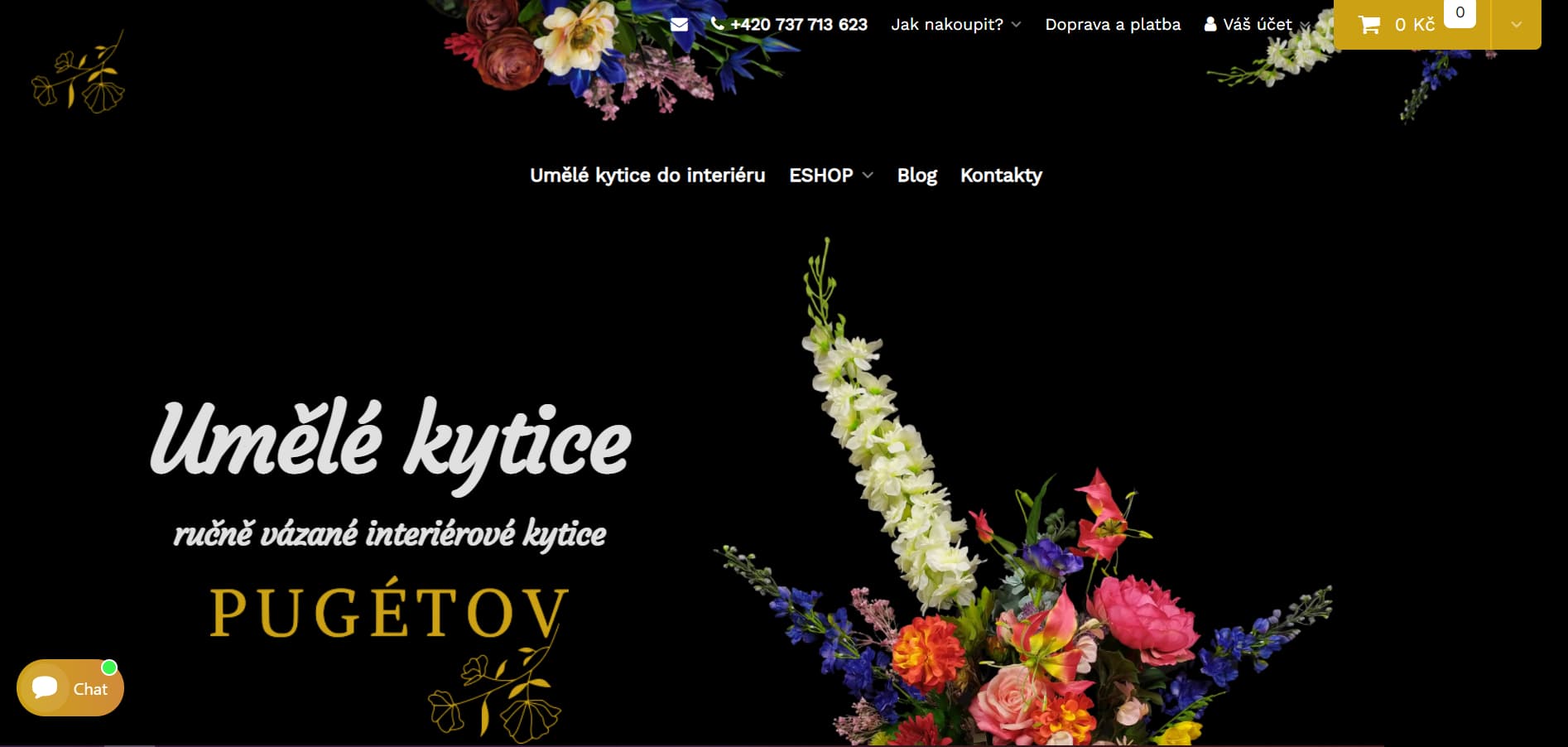Viewport: 1568px width, 747px height.
Task: Open the Kontakty page
Action: [x=1001, y=176]
